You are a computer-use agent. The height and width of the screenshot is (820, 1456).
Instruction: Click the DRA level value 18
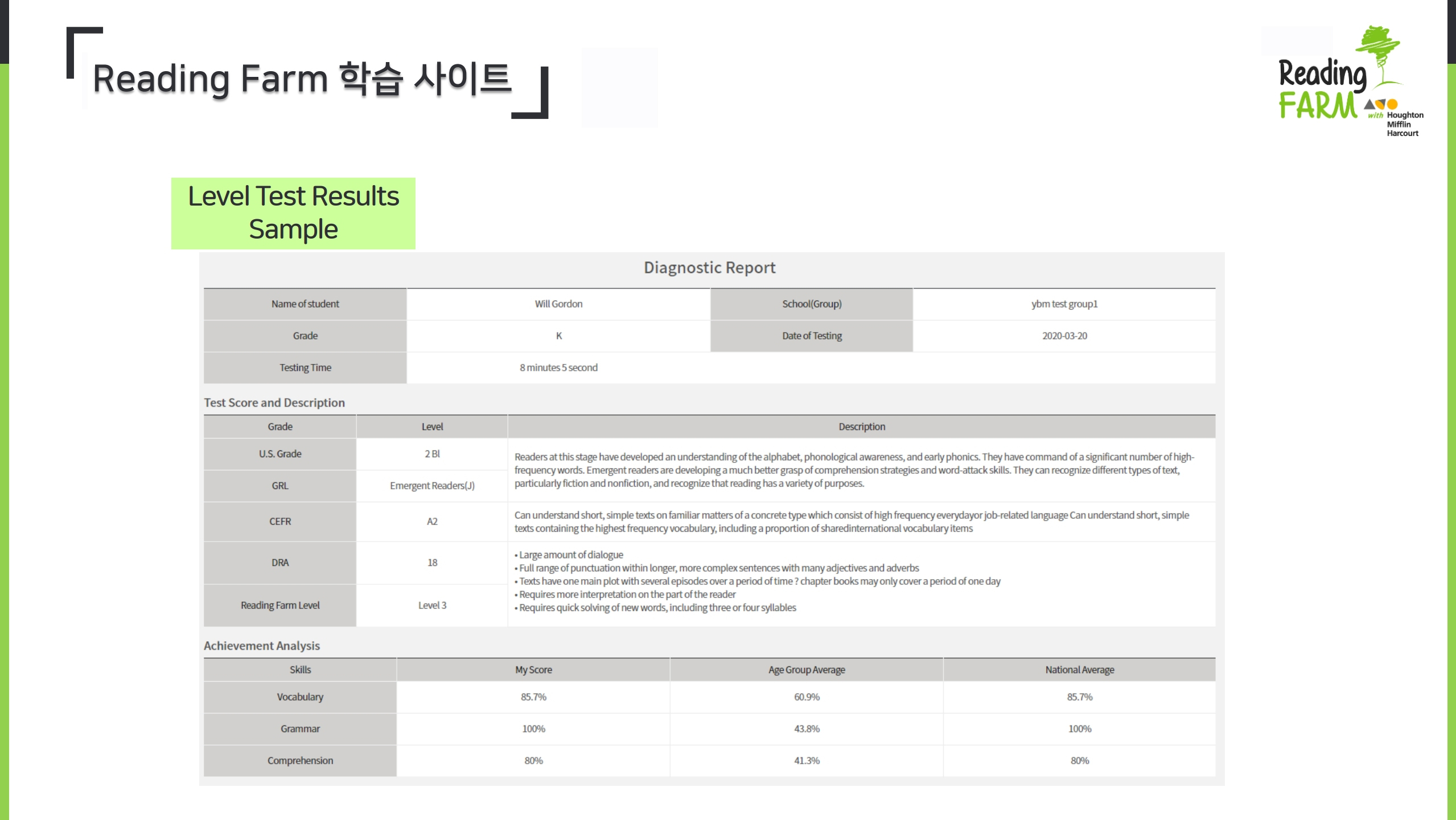coord(432,563)
